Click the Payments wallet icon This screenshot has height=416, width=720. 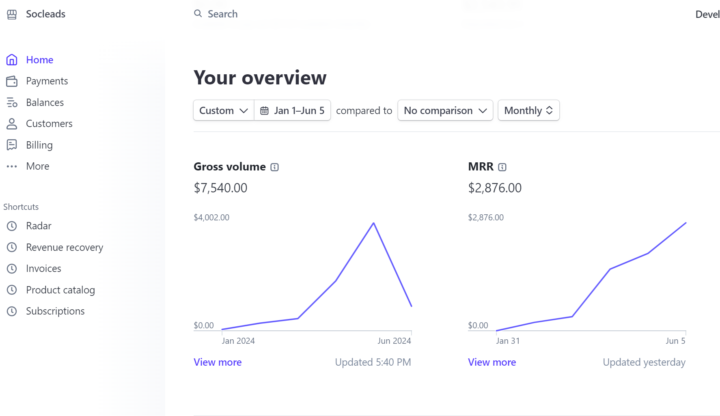[x=12, y=81]
